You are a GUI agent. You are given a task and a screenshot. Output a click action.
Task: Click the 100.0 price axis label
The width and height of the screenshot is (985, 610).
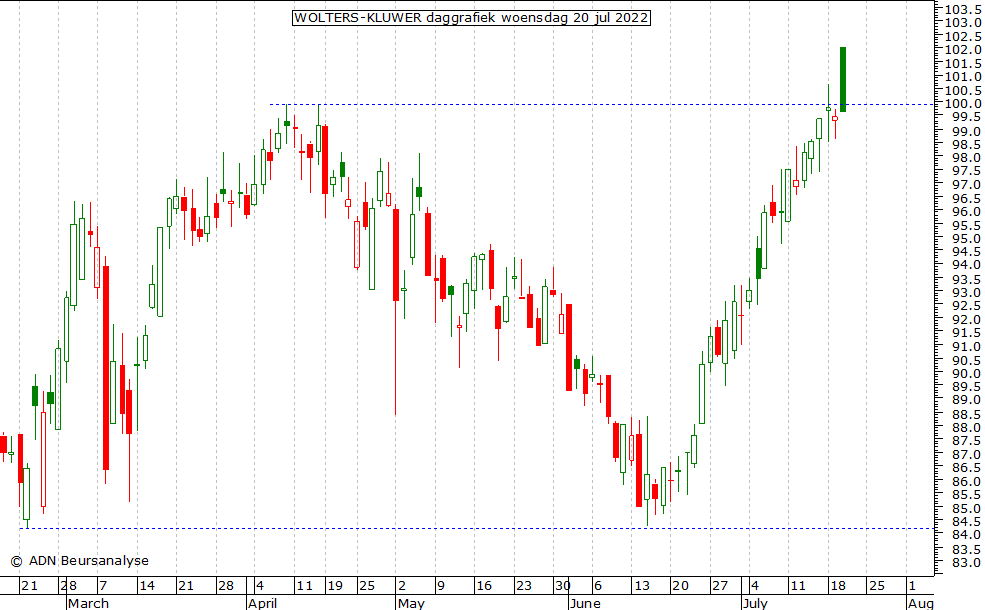963,104
